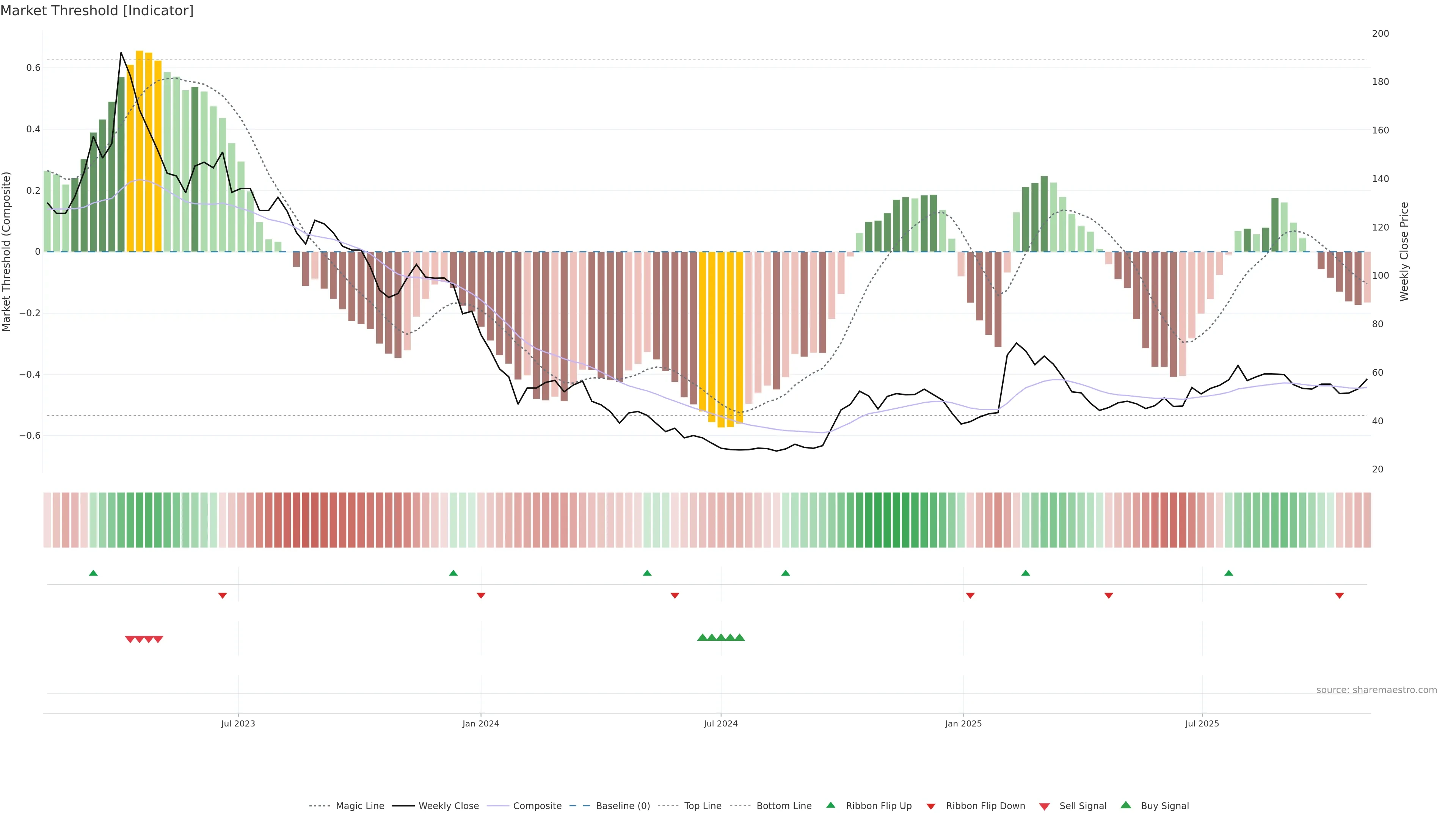
Task: Click the Jan 2024 x-axis label
Action: [480, 723]
